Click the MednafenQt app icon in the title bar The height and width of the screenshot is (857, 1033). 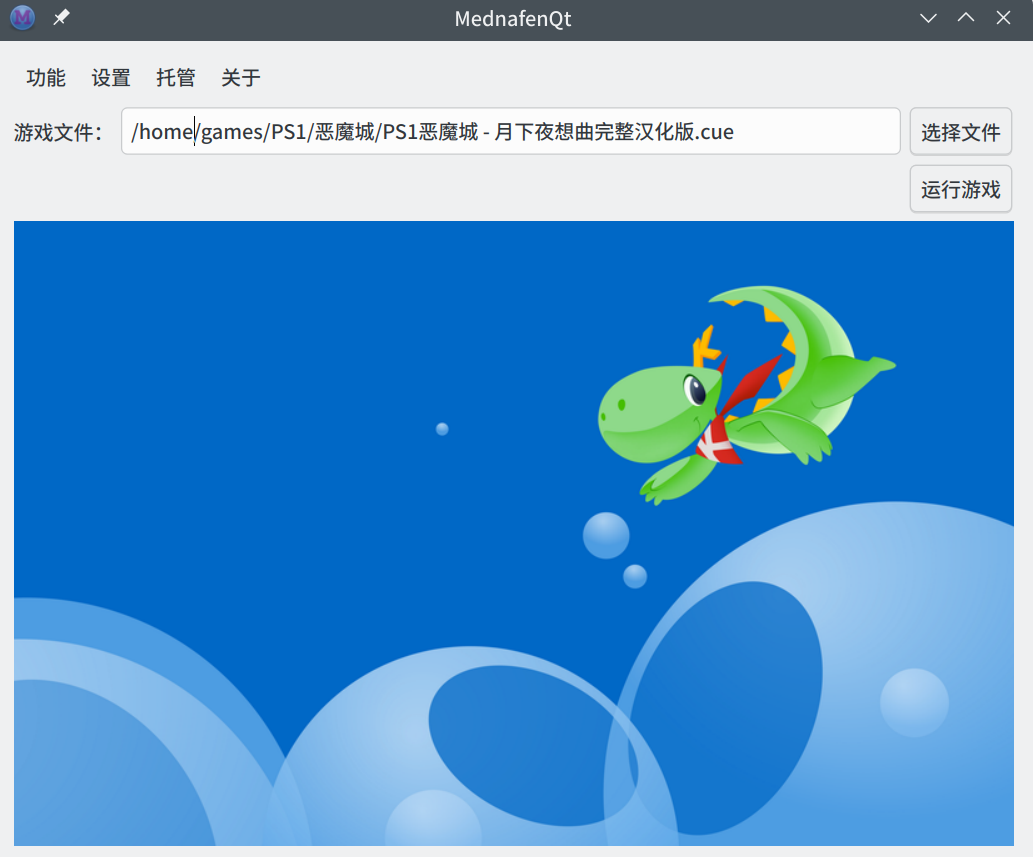click(21, 18)
